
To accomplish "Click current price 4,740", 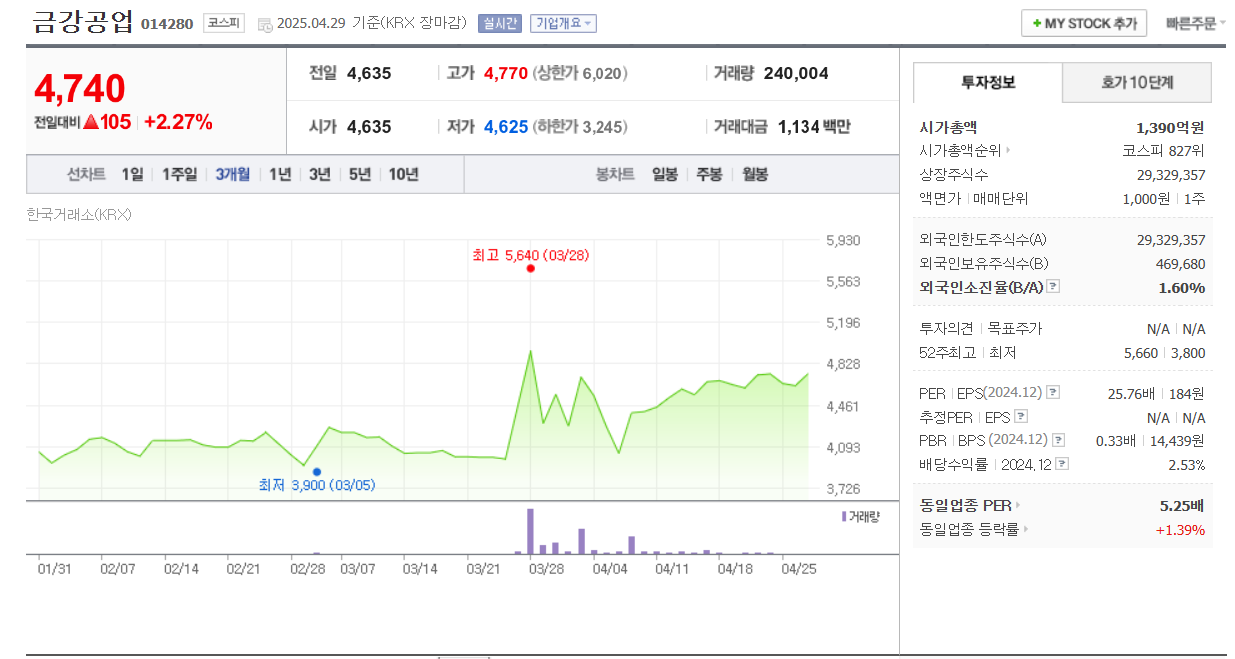I will [80, 89].
